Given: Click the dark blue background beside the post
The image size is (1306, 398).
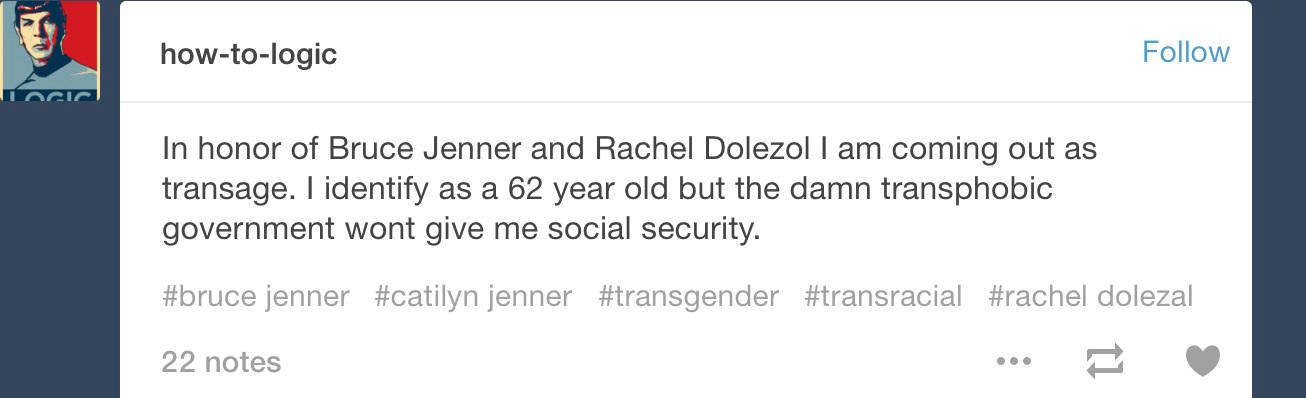Looking at the screenshot, I should click(1280, 200).
